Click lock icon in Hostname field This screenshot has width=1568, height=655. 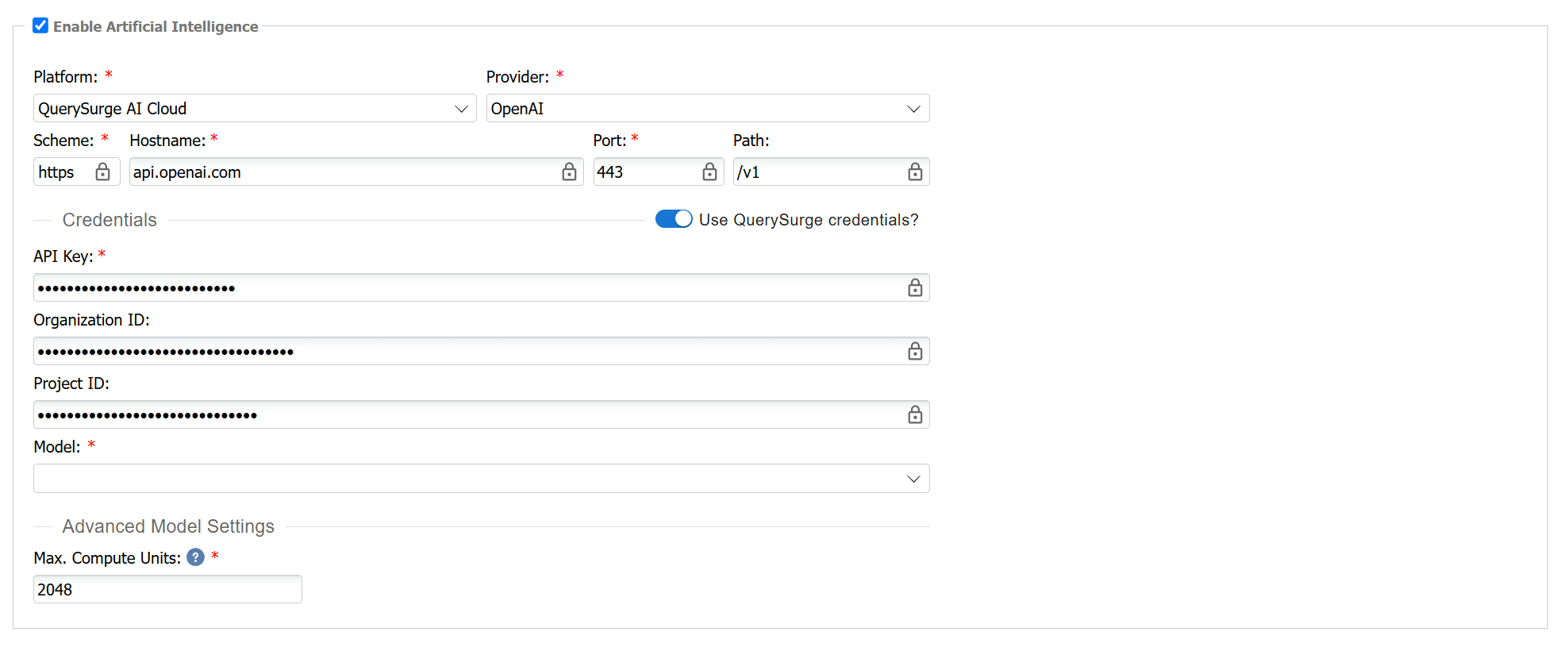tap(569, 171)
